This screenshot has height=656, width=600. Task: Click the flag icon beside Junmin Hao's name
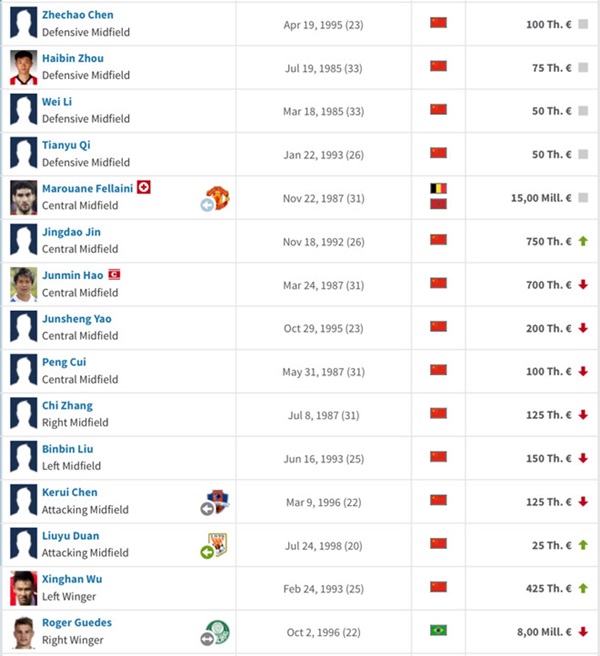(114, 274)
